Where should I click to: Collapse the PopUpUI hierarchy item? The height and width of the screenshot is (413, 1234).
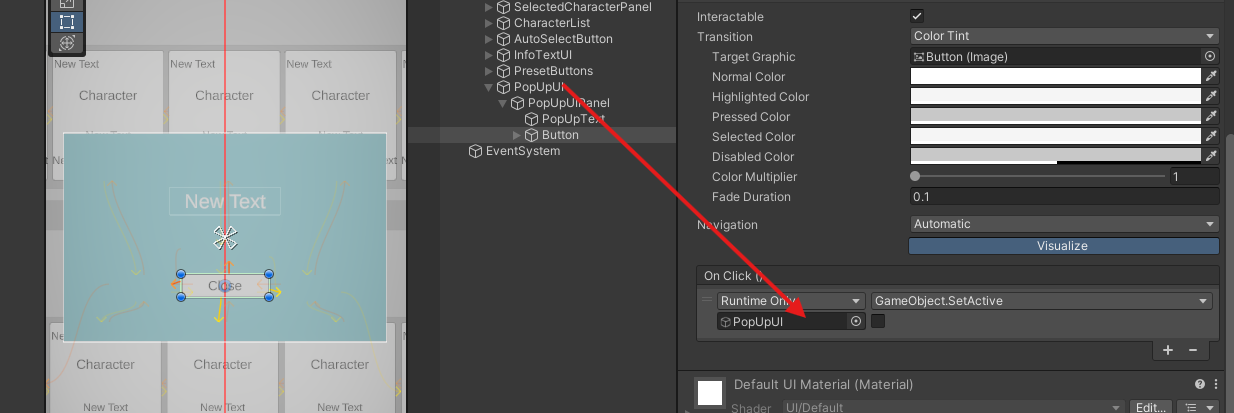pos(489,87)
